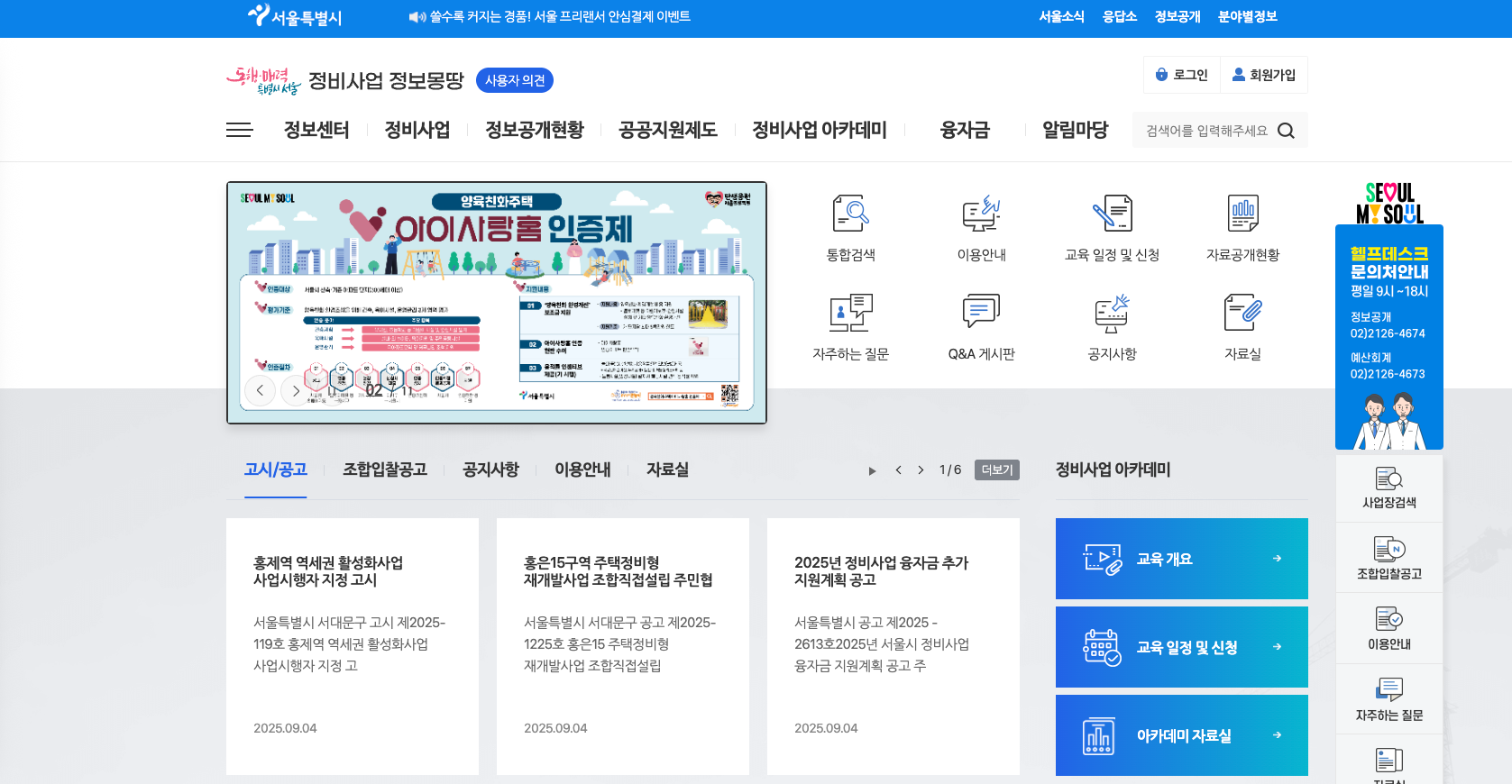Click 정보공개 top bar link
The height and width of the screenshot is (784, 1512).
click(1178, 16)
